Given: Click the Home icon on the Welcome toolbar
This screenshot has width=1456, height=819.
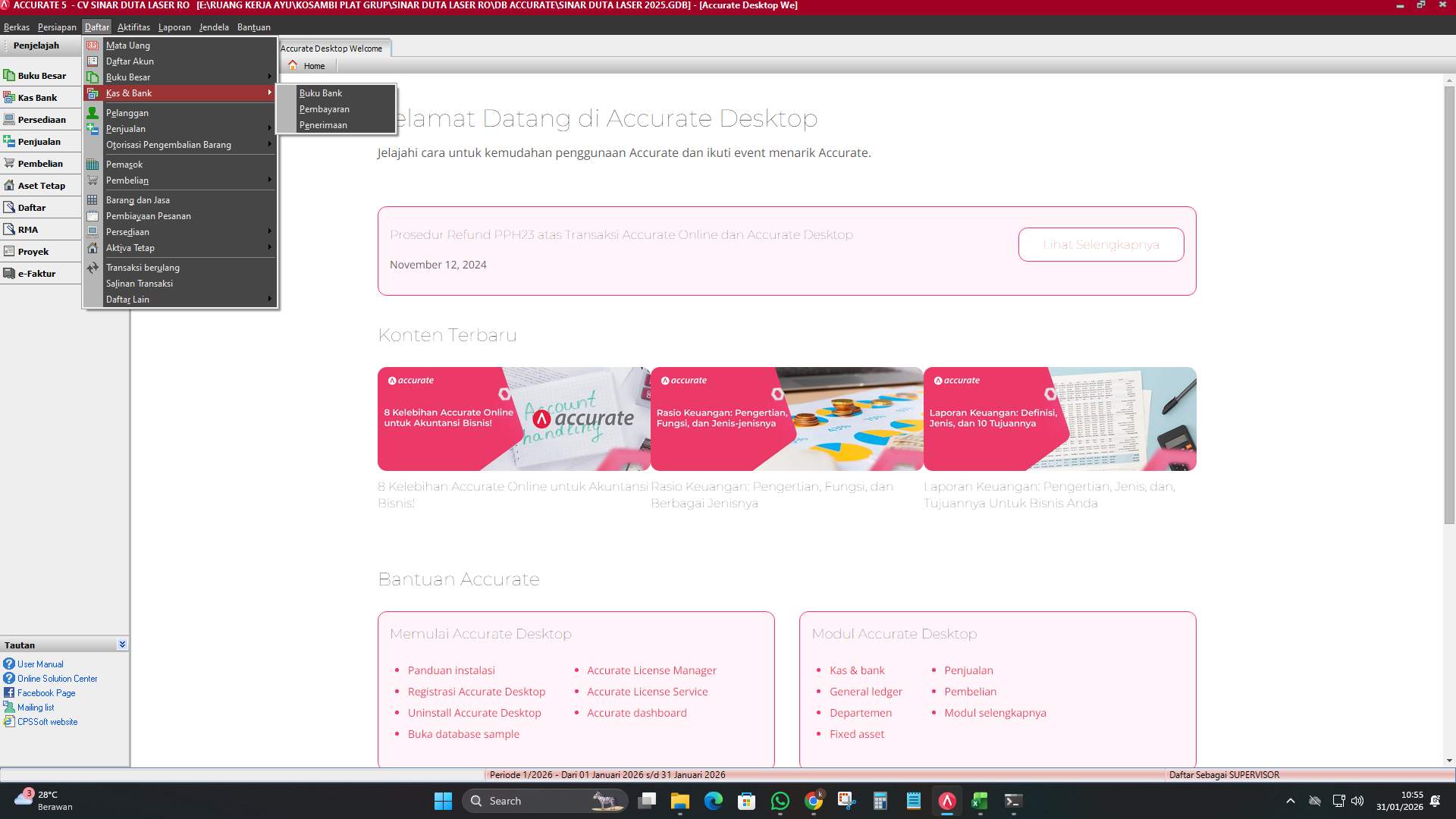Looking at the screenshot, I should 308,66.
